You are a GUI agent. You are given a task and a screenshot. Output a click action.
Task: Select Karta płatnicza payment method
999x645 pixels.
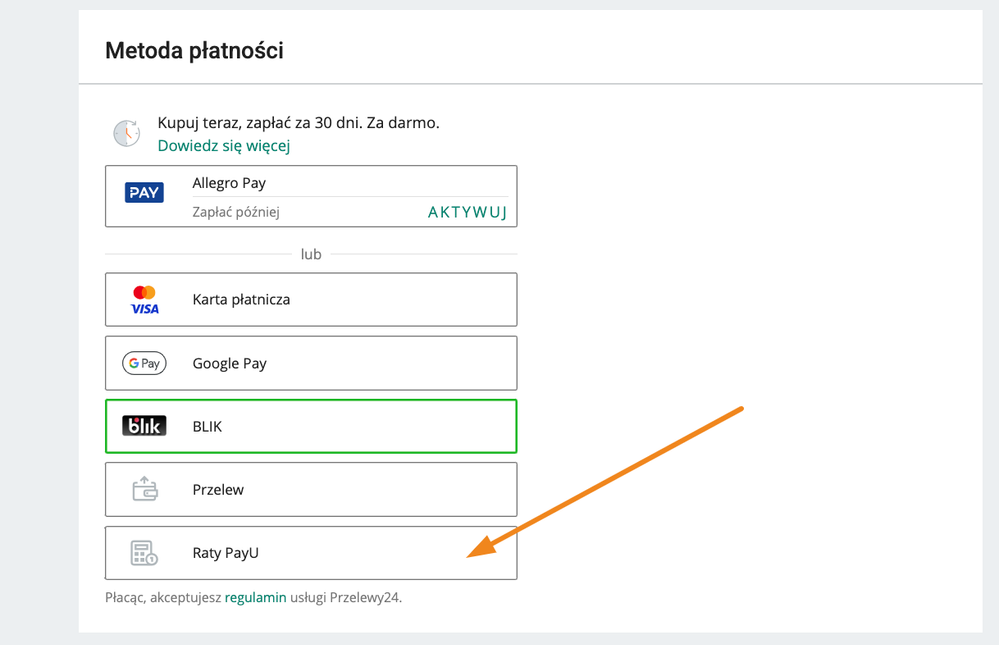pos(241,300)
